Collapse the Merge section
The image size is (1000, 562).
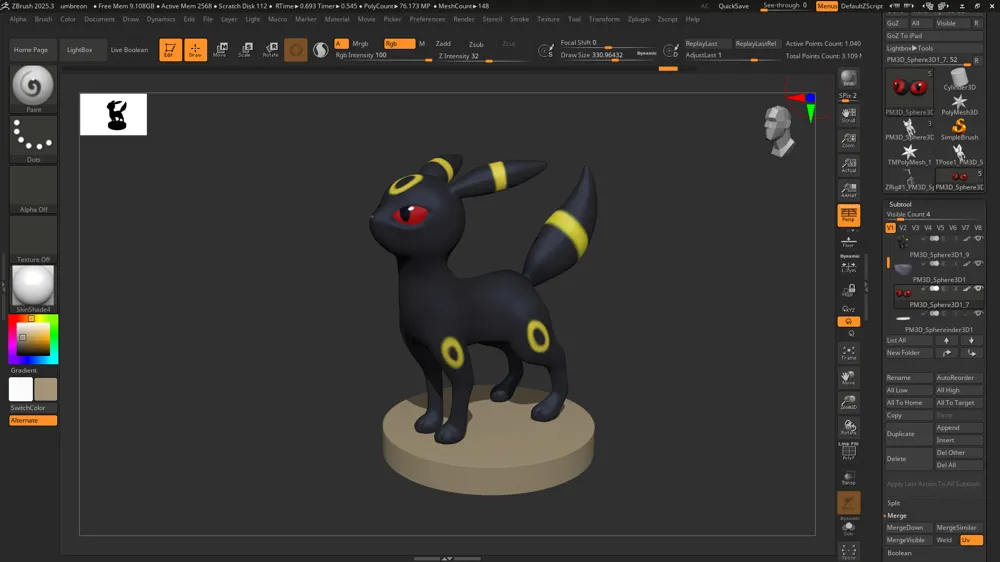tap(897, 515)
